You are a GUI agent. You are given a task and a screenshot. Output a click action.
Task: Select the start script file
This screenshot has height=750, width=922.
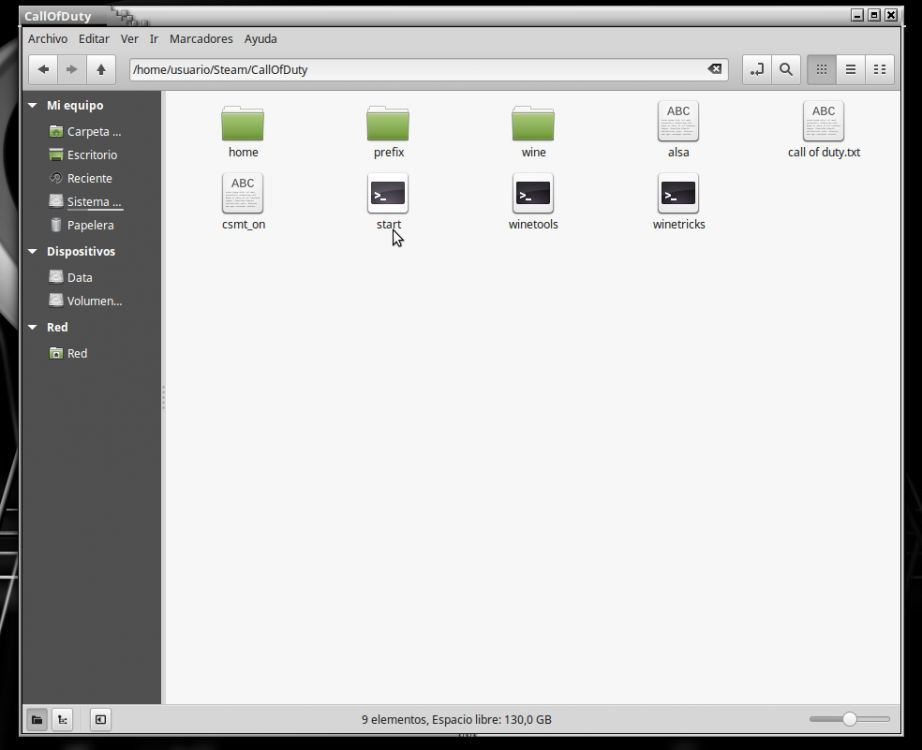point(388,202)
